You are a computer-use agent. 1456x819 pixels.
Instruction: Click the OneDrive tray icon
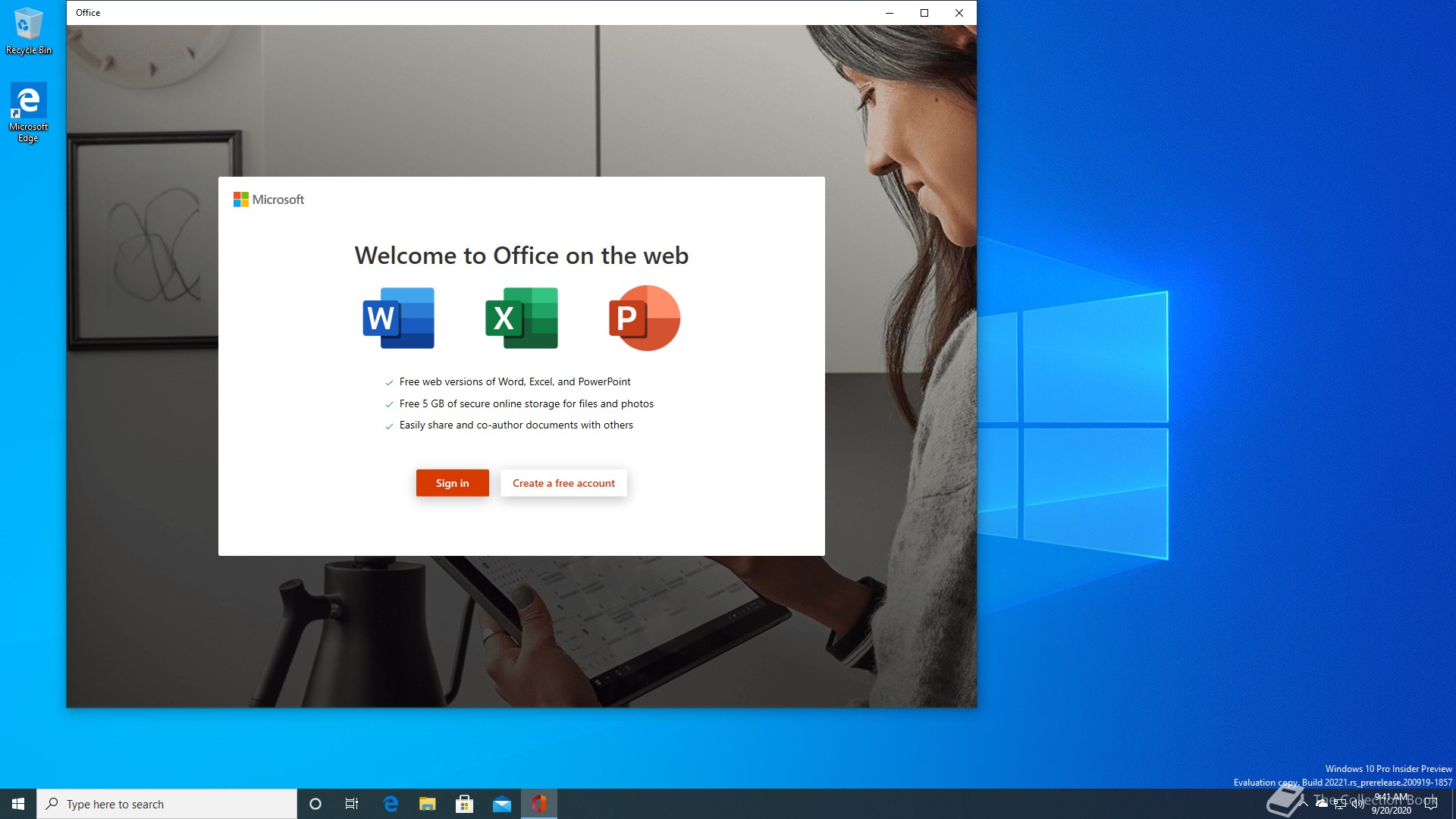tap(1322, 804)
